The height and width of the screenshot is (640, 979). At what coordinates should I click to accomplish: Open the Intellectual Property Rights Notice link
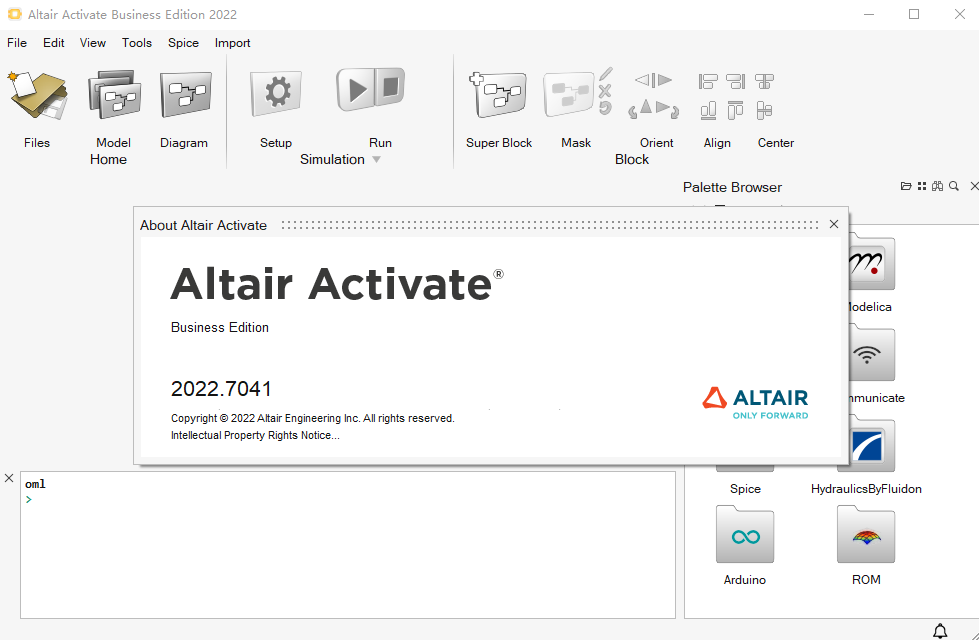pos(255,435)
